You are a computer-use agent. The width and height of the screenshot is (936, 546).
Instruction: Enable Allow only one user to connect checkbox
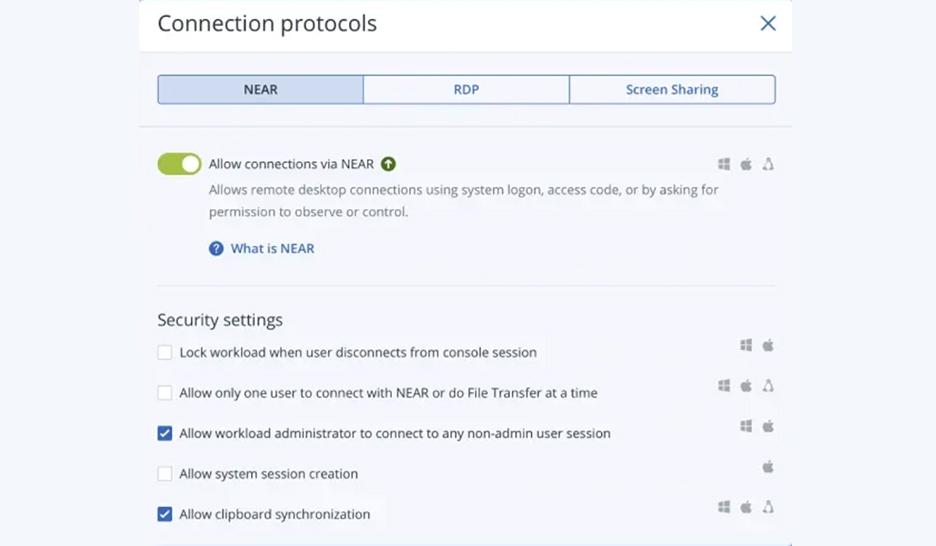165,393
